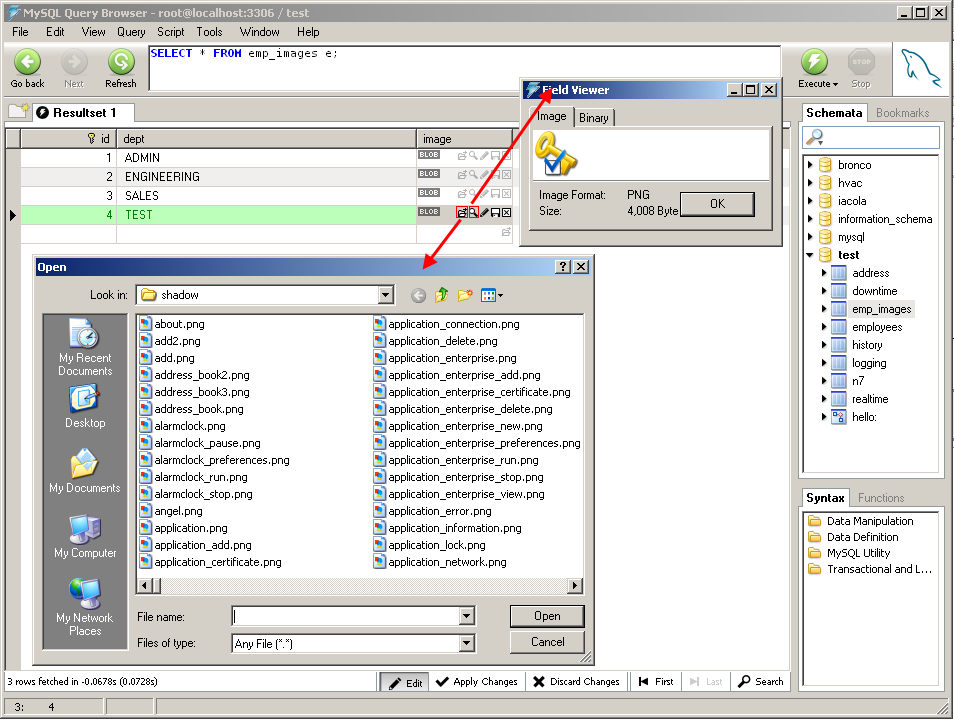This screenshot has height=720, width=954.
Task: Click the schemata search magnifier icon
Action: pos(814,137)
